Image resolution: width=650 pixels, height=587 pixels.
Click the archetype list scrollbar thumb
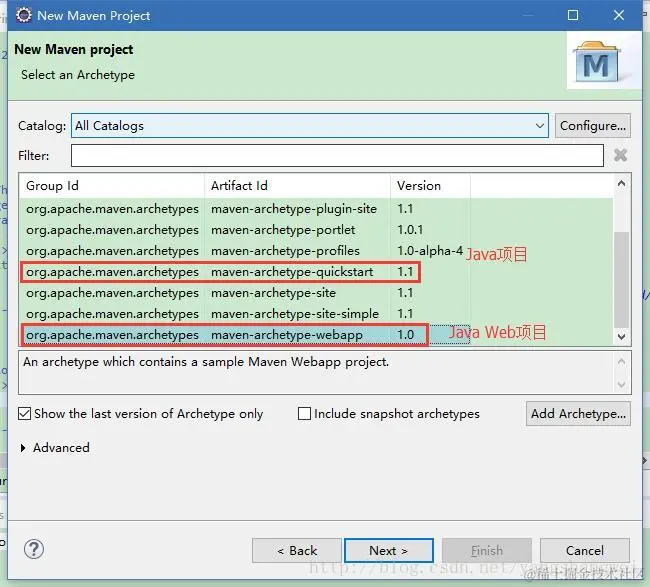tap(621, 279)
